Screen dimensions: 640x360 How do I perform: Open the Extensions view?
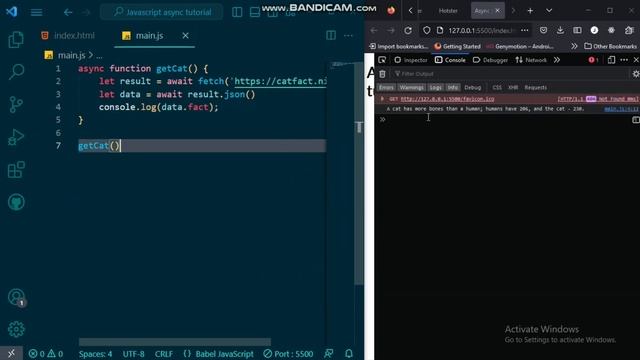pos(16,170)
